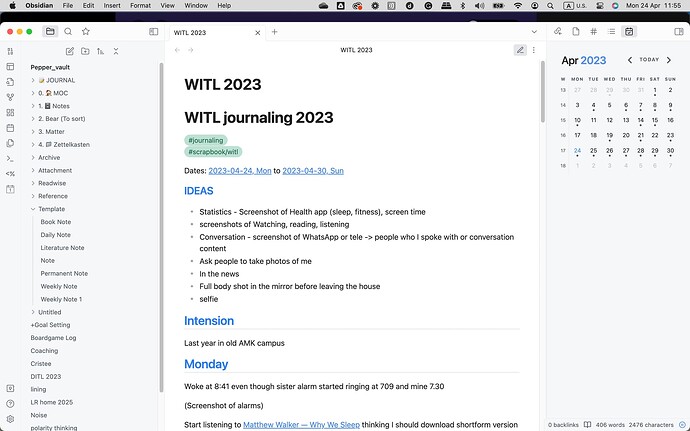
Task: Open macOS Spotlight search icon
Action: pos(551,5)
